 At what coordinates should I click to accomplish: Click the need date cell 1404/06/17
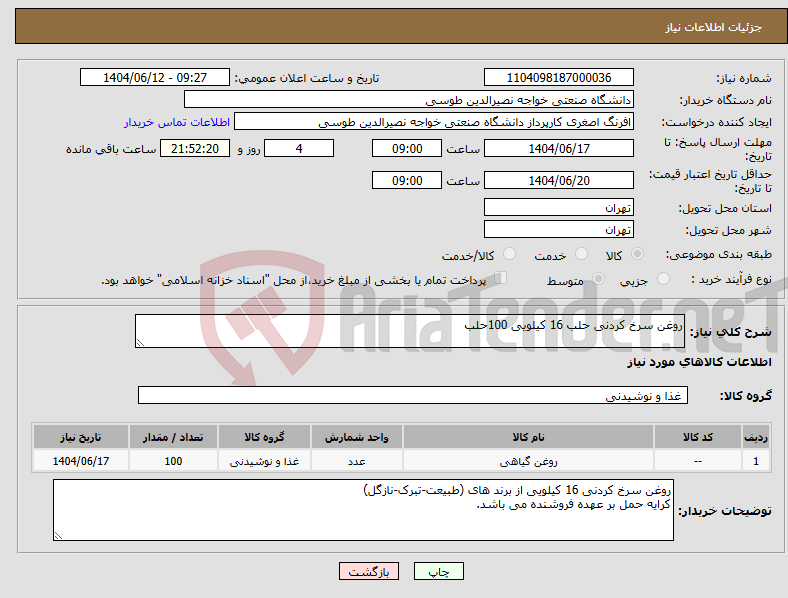81,461
